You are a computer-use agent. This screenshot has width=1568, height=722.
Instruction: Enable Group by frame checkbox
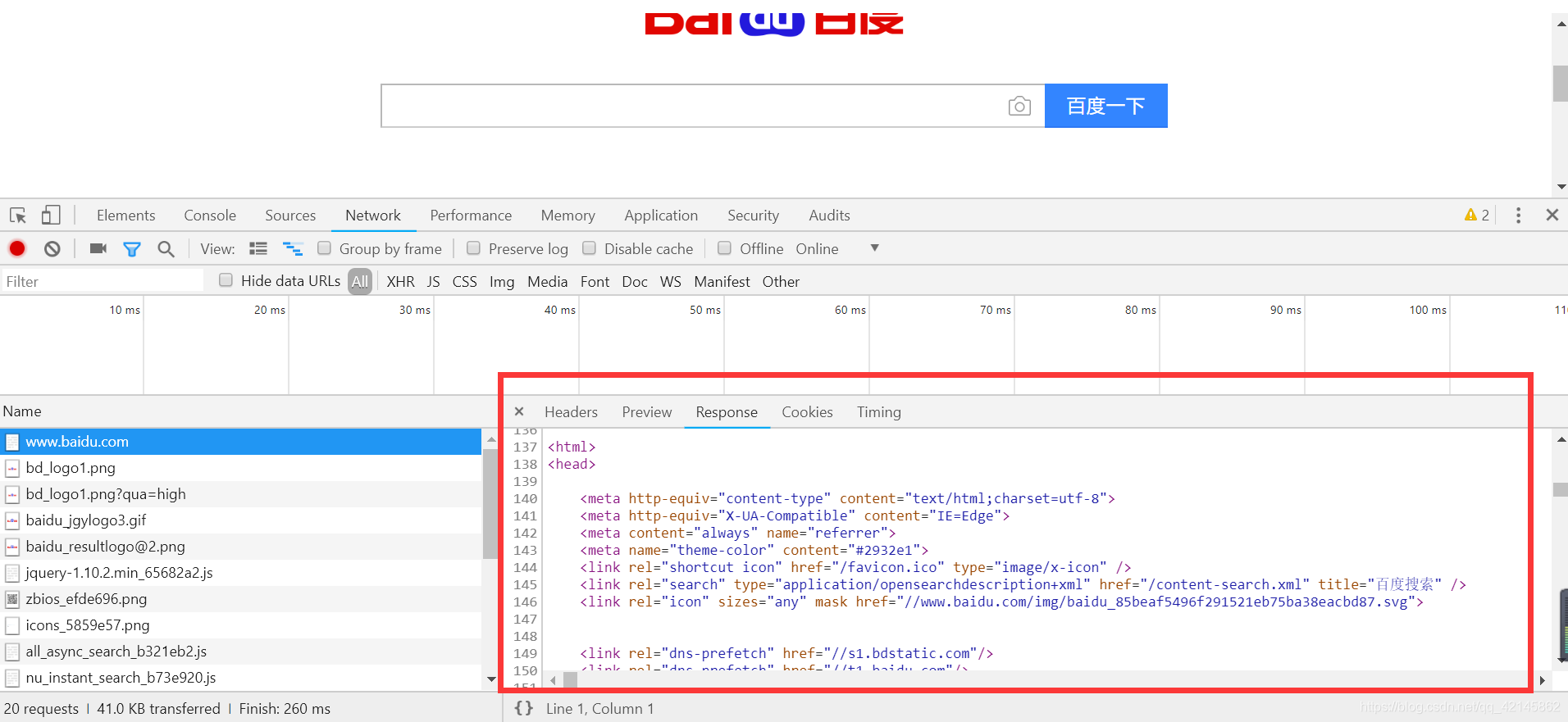[x=324, y=248]
